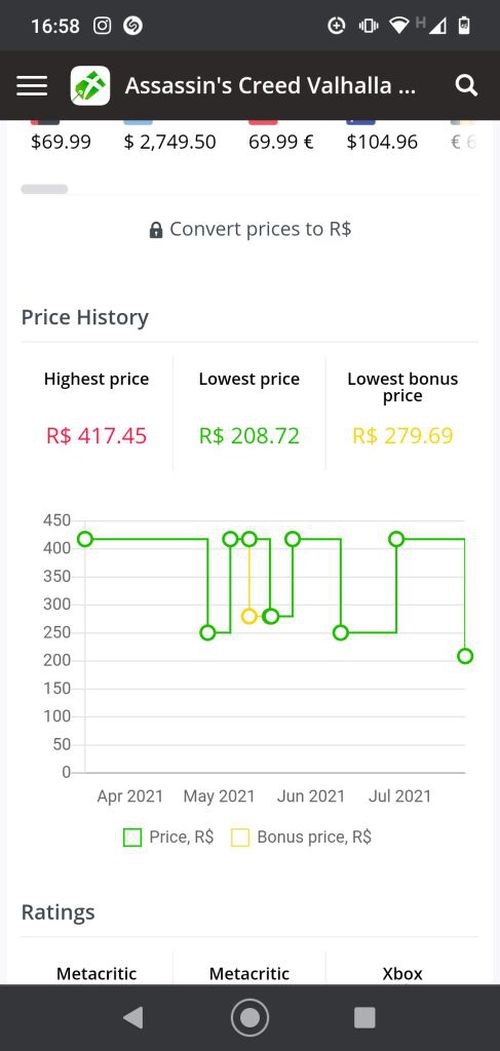Tap the Android home circle button
500x1051 pixels.
pos(250,1017)
